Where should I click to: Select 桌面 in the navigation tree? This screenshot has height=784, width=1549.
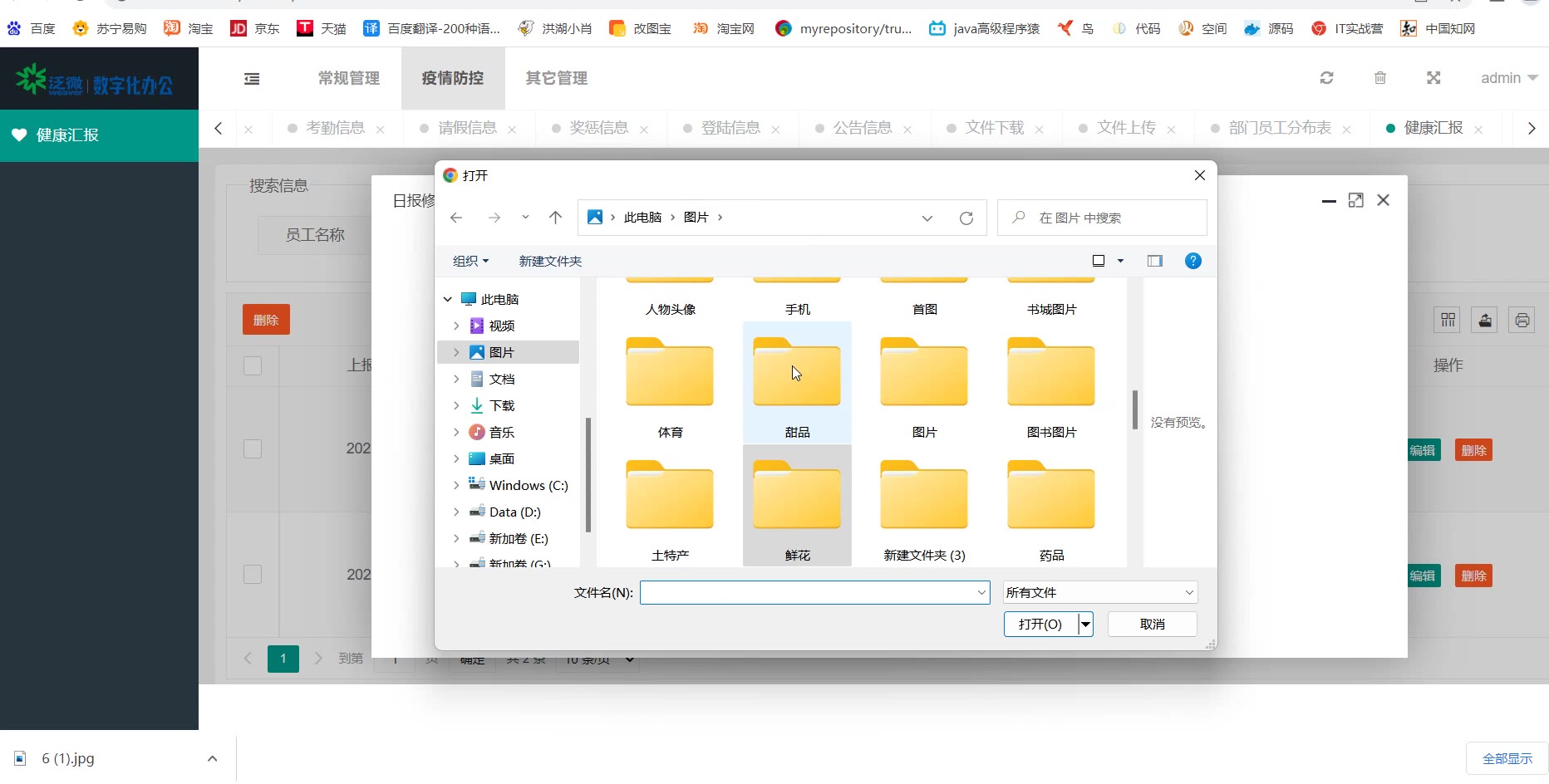pos(502,458)
